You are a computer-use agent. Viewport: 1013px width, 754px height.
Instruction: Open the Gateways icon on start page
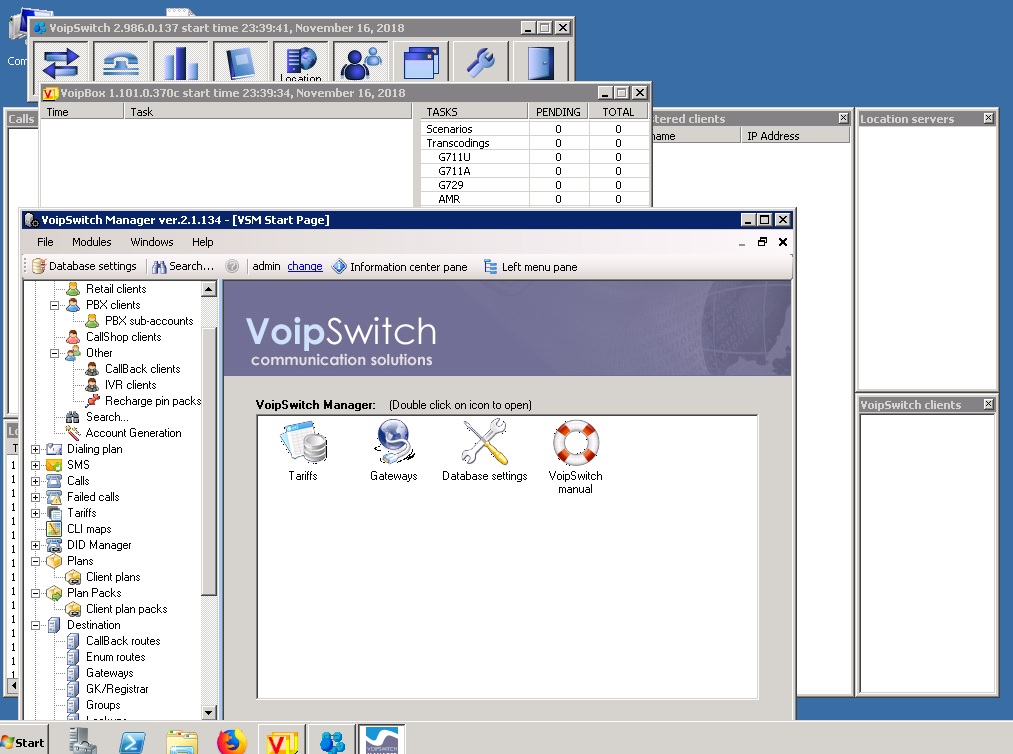[x=393, y=450]
